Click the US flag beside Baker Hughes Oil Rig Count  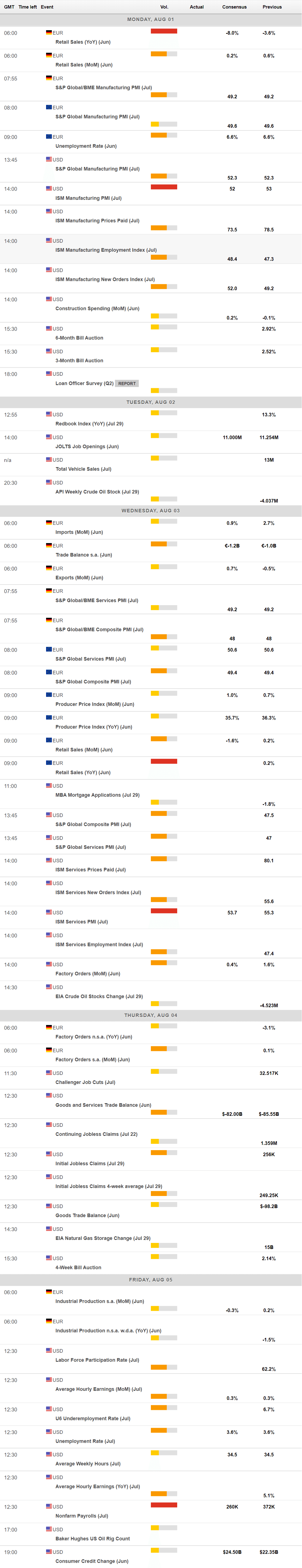(x=49, y=1528)
